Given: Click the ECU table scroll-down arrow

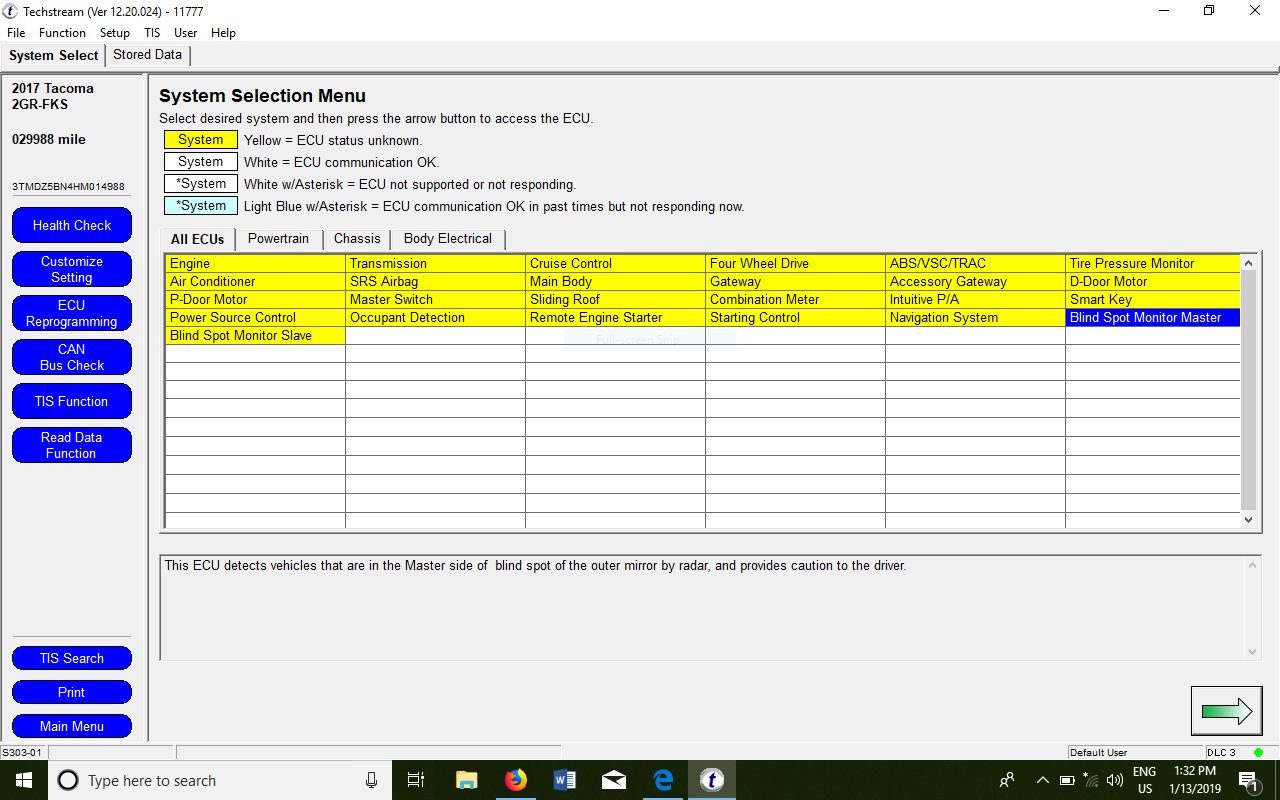Looking at the screenshot, I should click(1248, 519).
